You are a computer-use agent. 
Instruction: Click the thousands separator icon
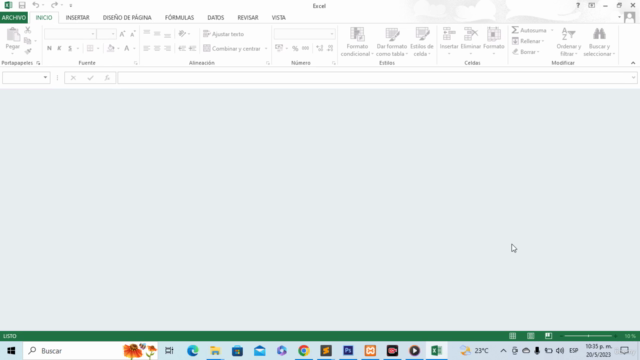pyautogui.click(x=305, y=48)
